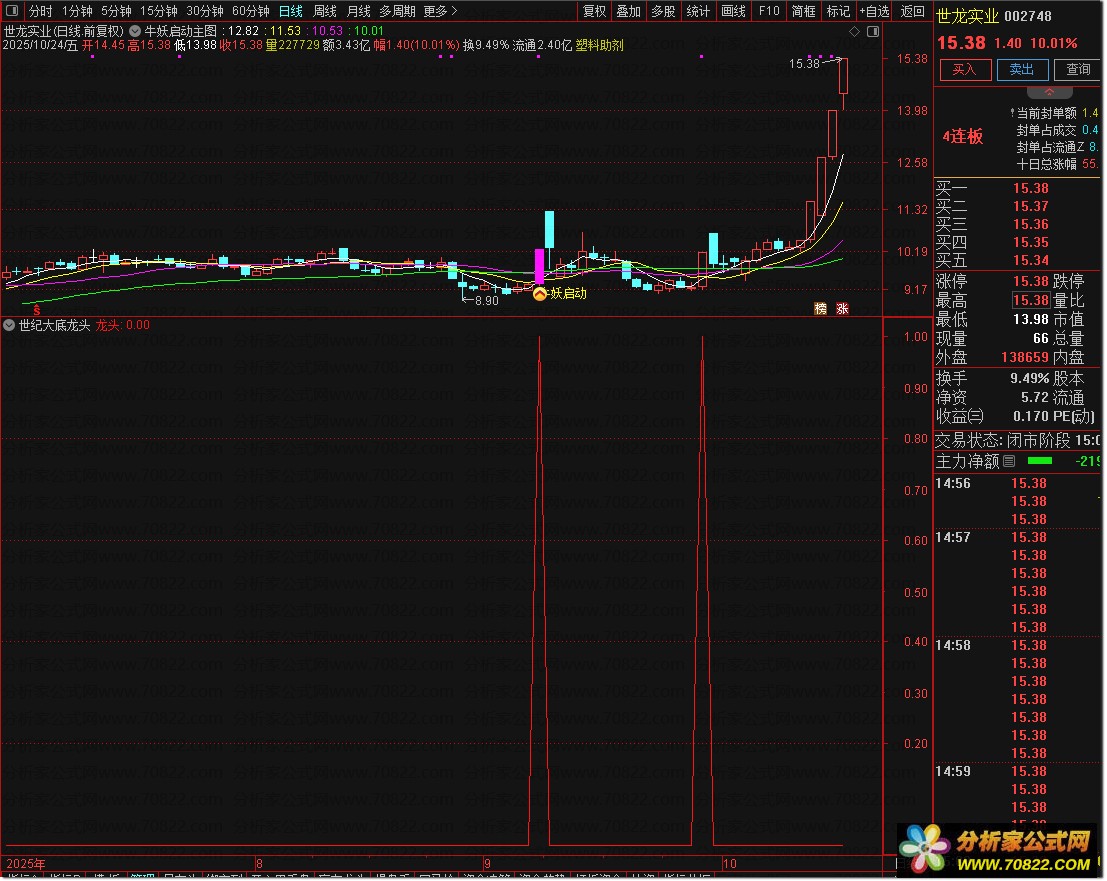Click the green 主力净额 bar
Screen dimensions: 1107x881
pyautogui.click(x=1040, y=461)
